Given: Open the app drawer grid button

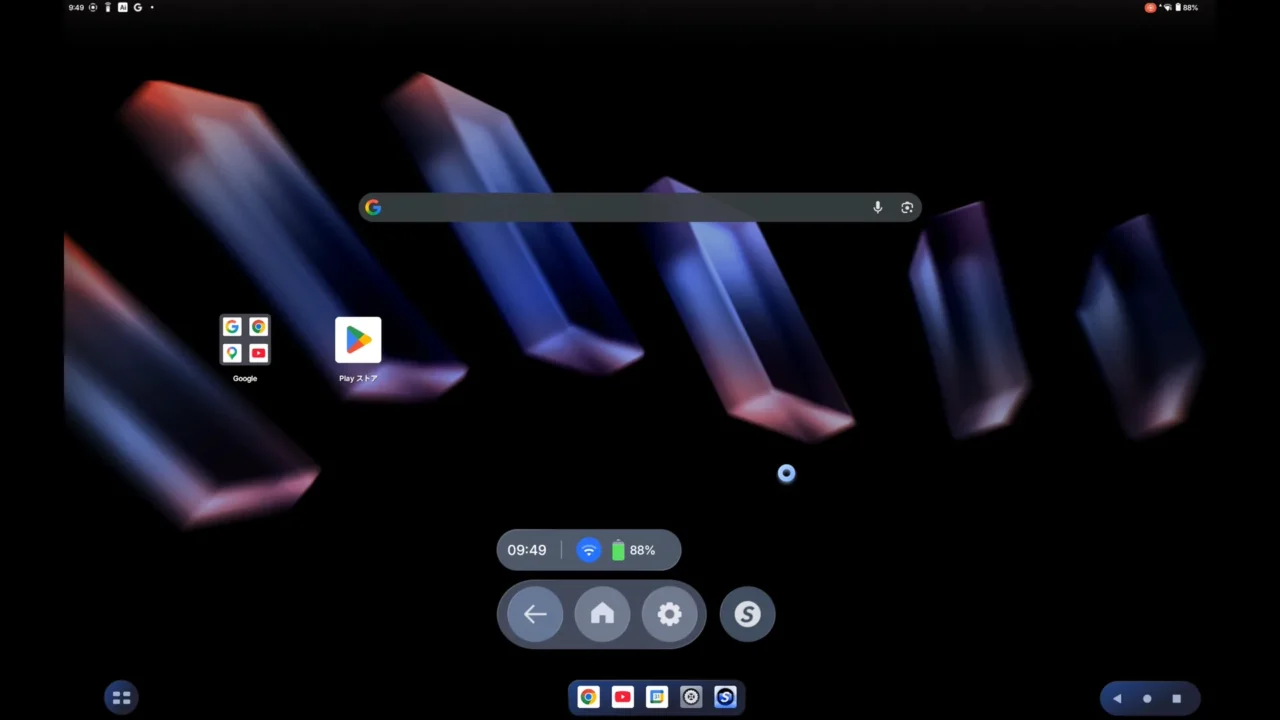Looking at the screenshot, I should pyautogui.click(x=121, y=697).
